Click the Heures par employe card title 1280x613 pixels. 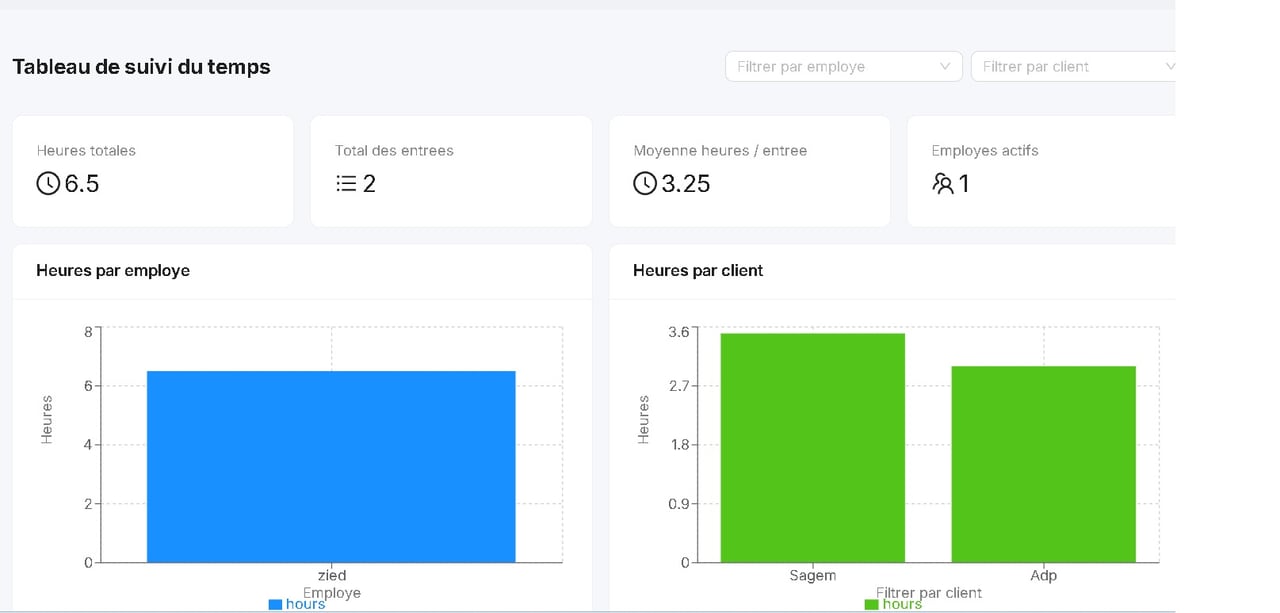[113, 270]
